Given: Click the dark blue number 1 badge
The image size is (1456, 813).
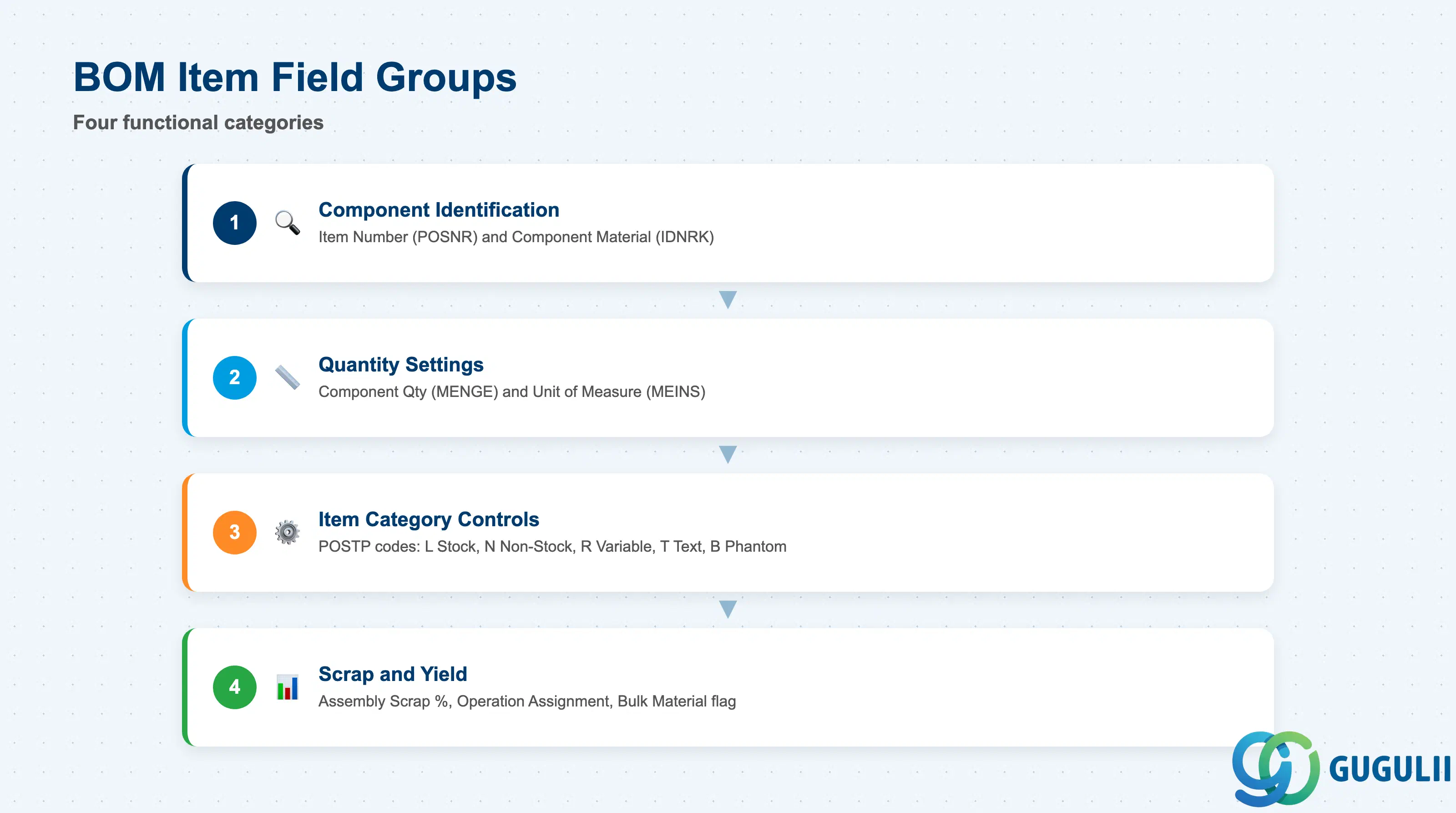Looking at the screenshot, I should [235, 223].
